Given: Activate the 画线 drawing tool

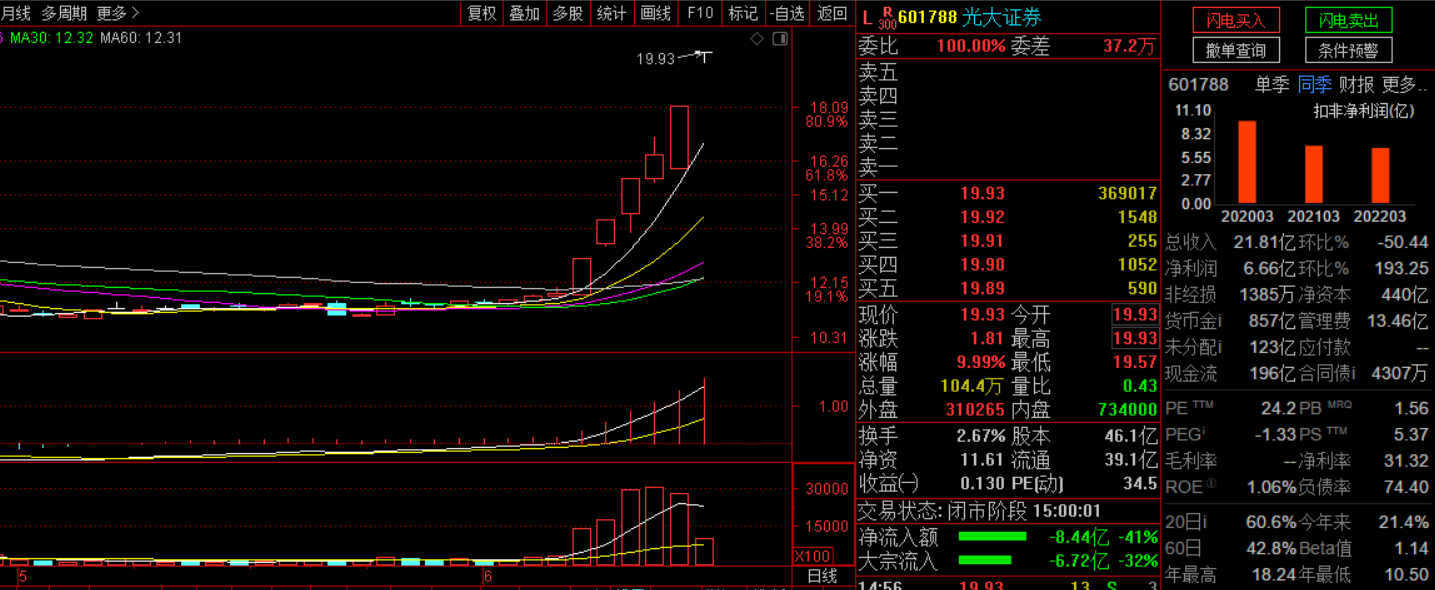Looking at the screenshot, I should pyautogui.click(x=655, y=13).
